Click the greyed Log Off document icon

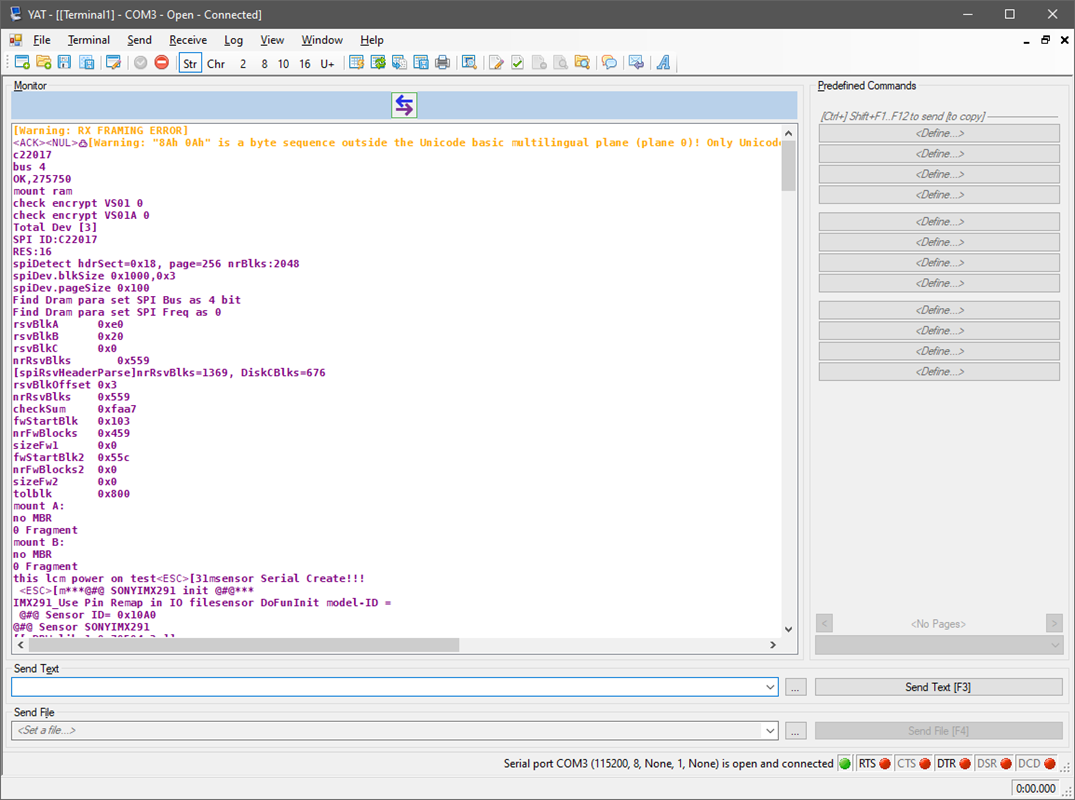coord(540,63)
